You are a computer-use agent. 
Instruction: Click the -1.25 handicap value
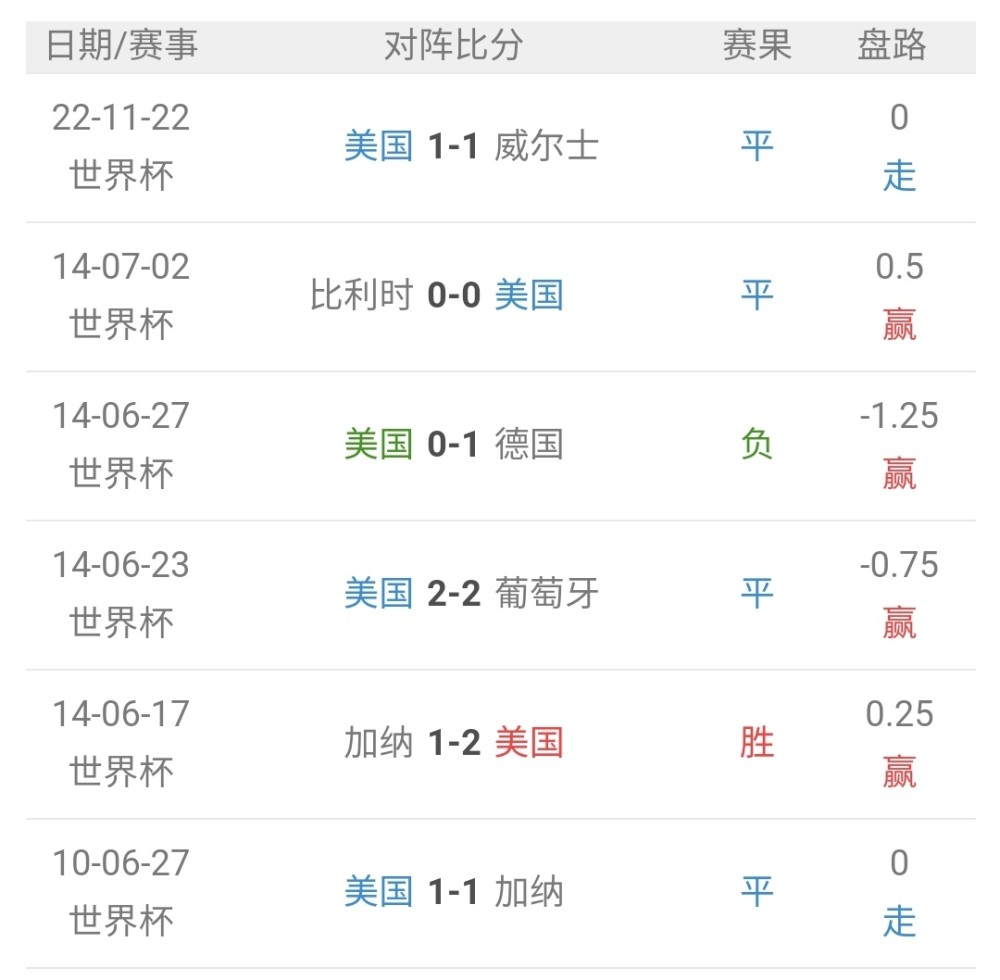[x=899, y=416]
